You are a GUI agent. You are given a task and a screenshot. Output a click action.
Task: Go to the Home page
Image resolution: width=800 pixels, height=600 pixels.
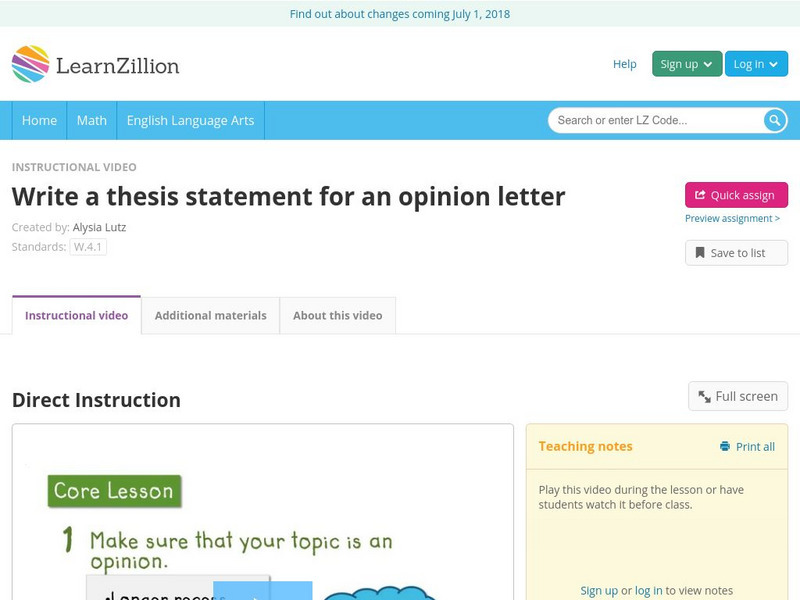39,120
